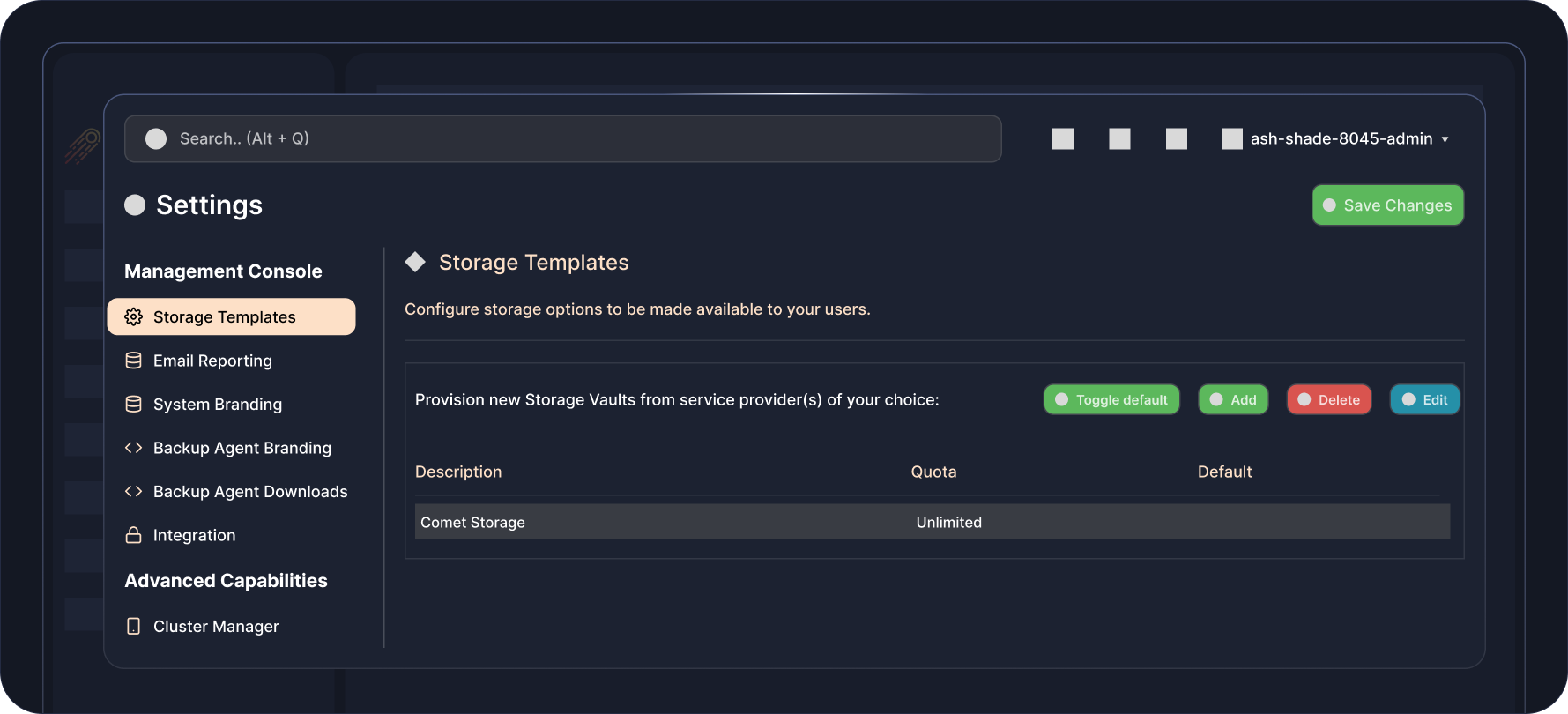Click the blue Edit button
1568x714 pixels.
coord(1424,400)
